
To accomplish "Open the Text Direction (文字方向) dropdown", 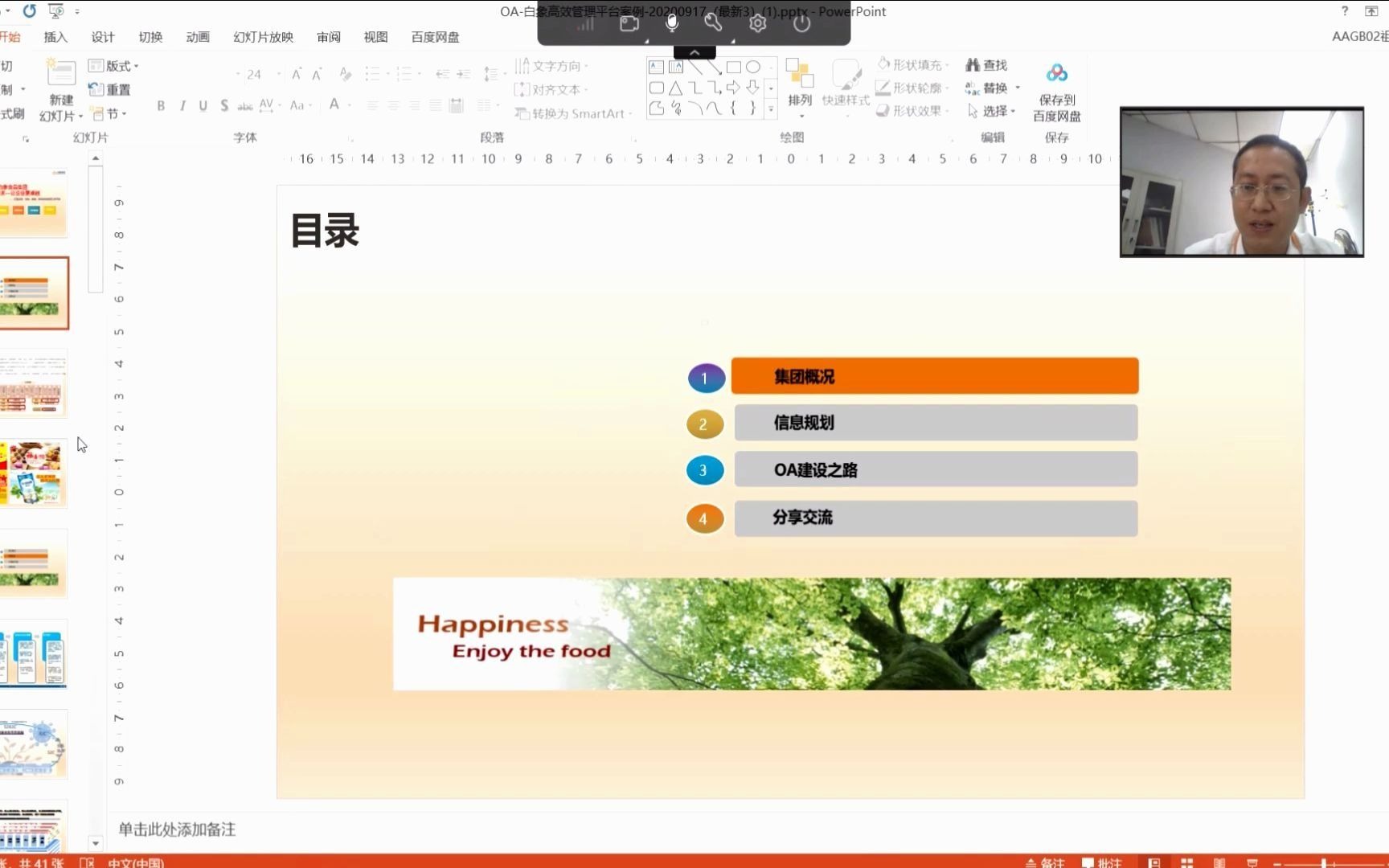I will click(x=552, y=66).
